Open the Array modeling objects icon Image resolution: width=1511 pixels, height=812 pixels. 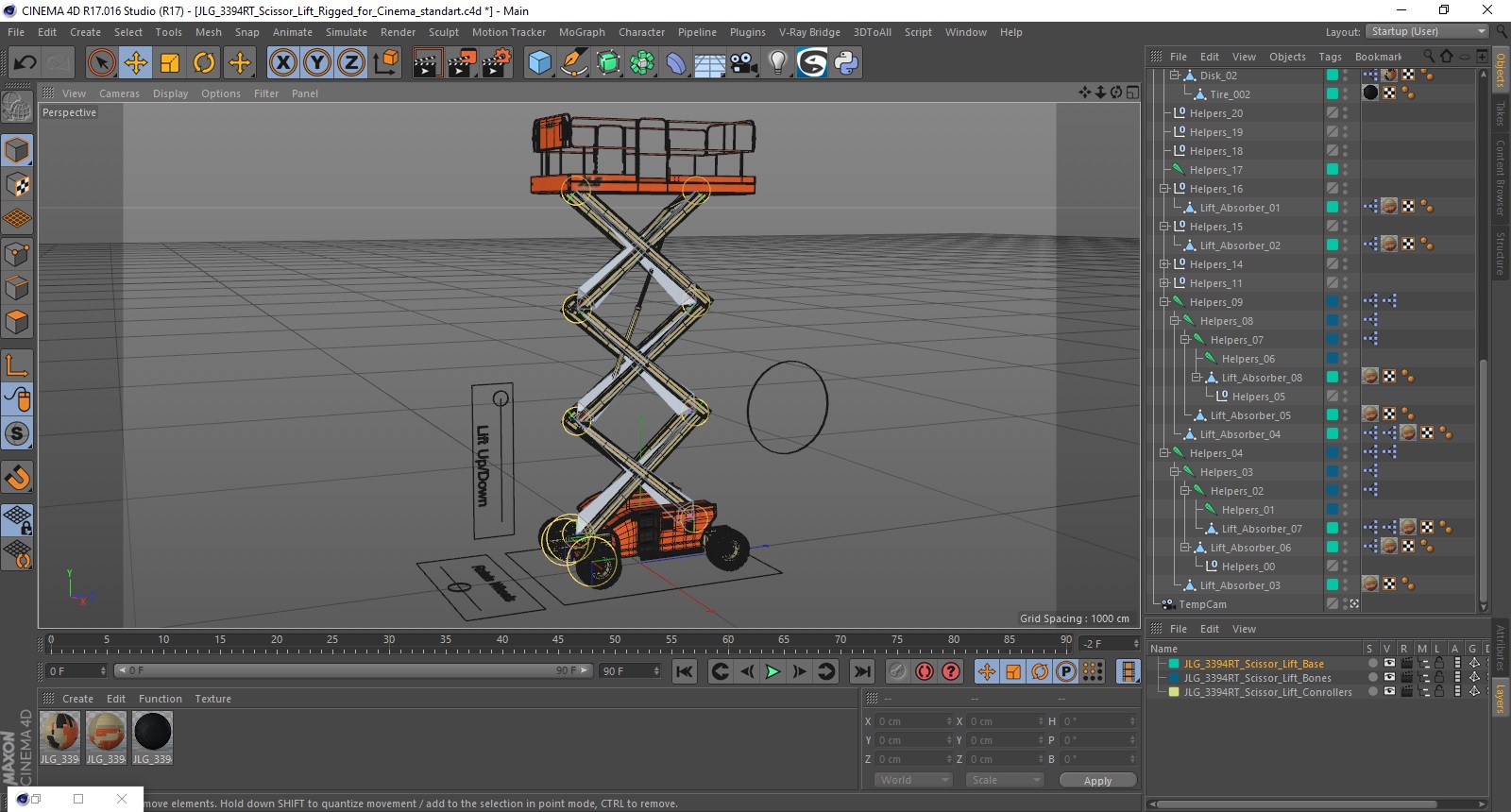(642, 63)
